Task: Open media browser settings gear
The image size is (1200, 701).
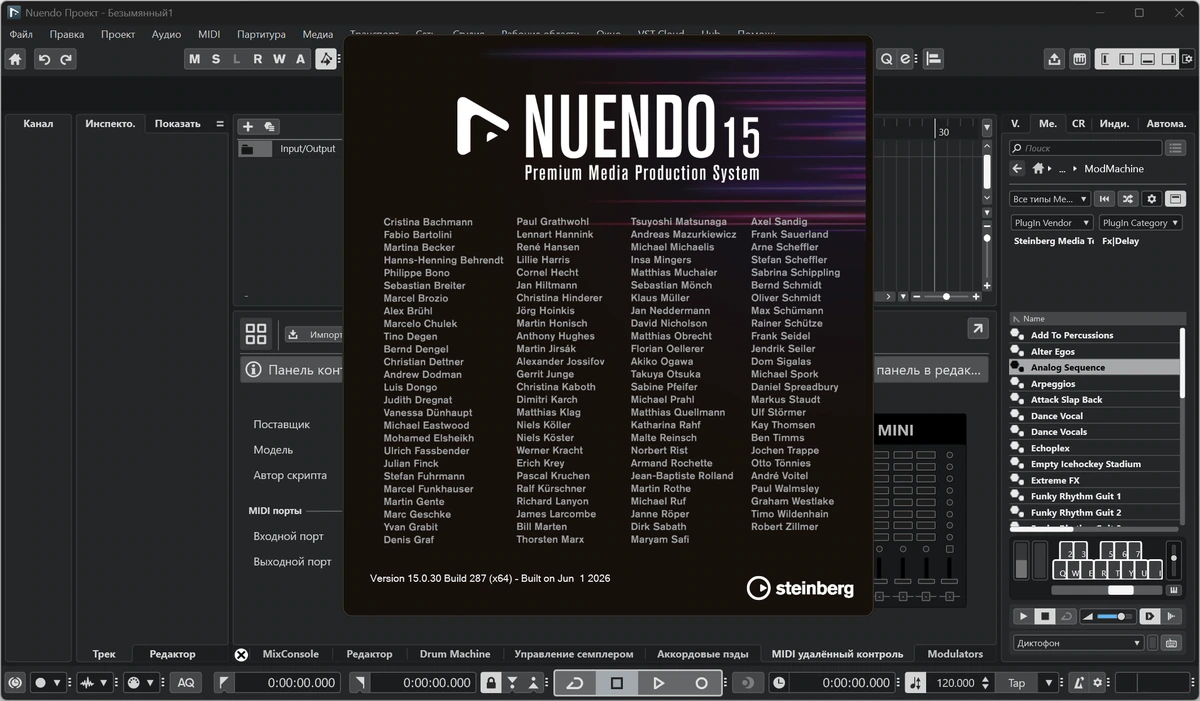Action: (1151, 199)
